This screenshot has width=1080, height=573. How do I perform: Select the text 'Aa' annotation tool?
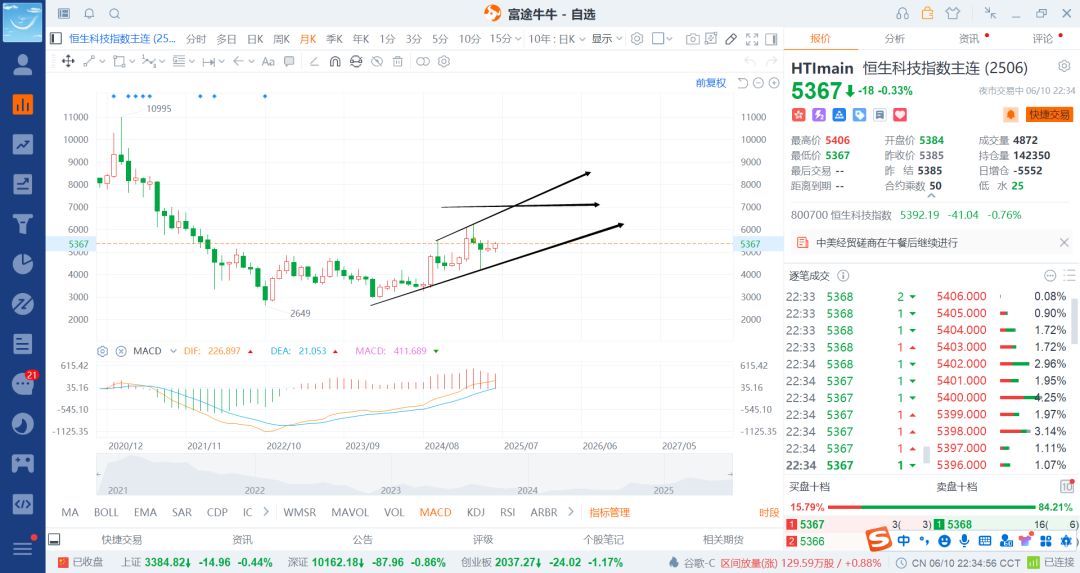pos(269,61)
